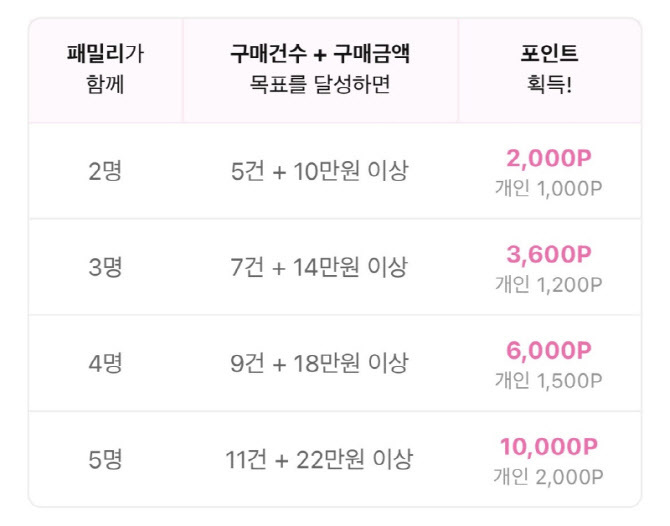Click the '구매건수 + 구매금액' header text
The width and height of the screenshot is (670, 526).
[320, 55]
